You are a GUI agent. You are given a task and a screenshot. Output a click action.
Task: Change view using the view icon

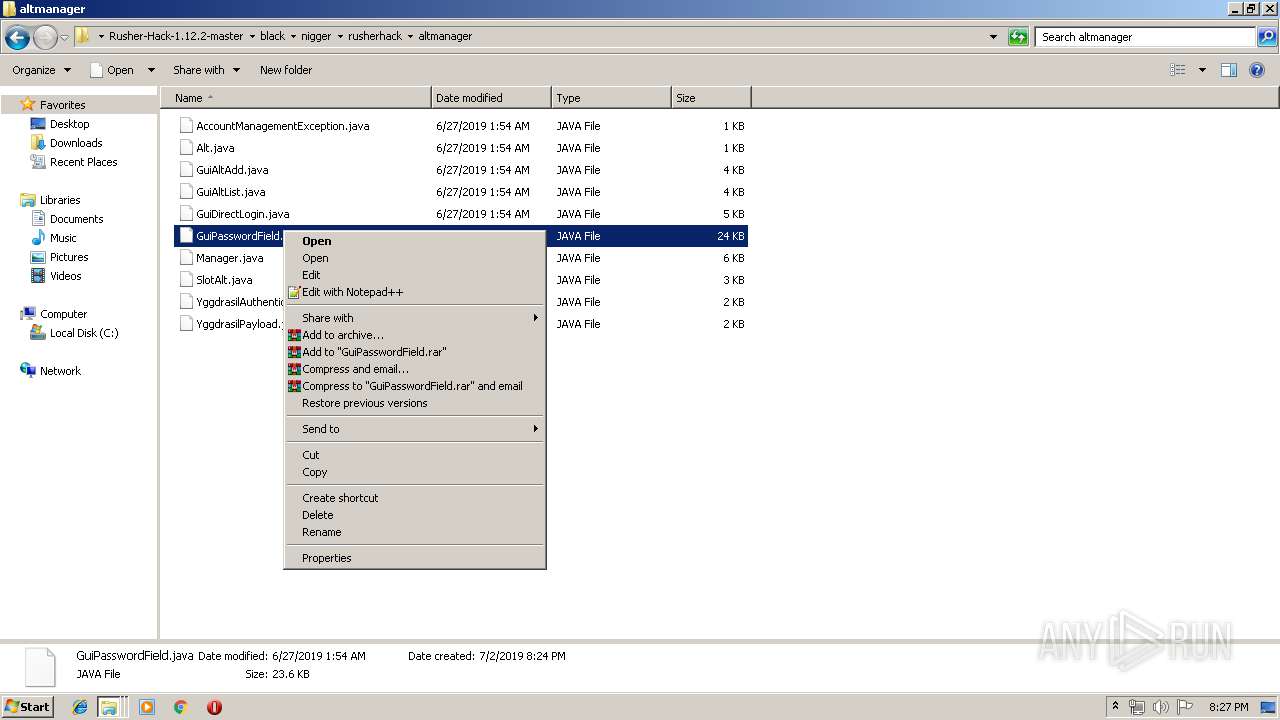[x=1178, y=70]
